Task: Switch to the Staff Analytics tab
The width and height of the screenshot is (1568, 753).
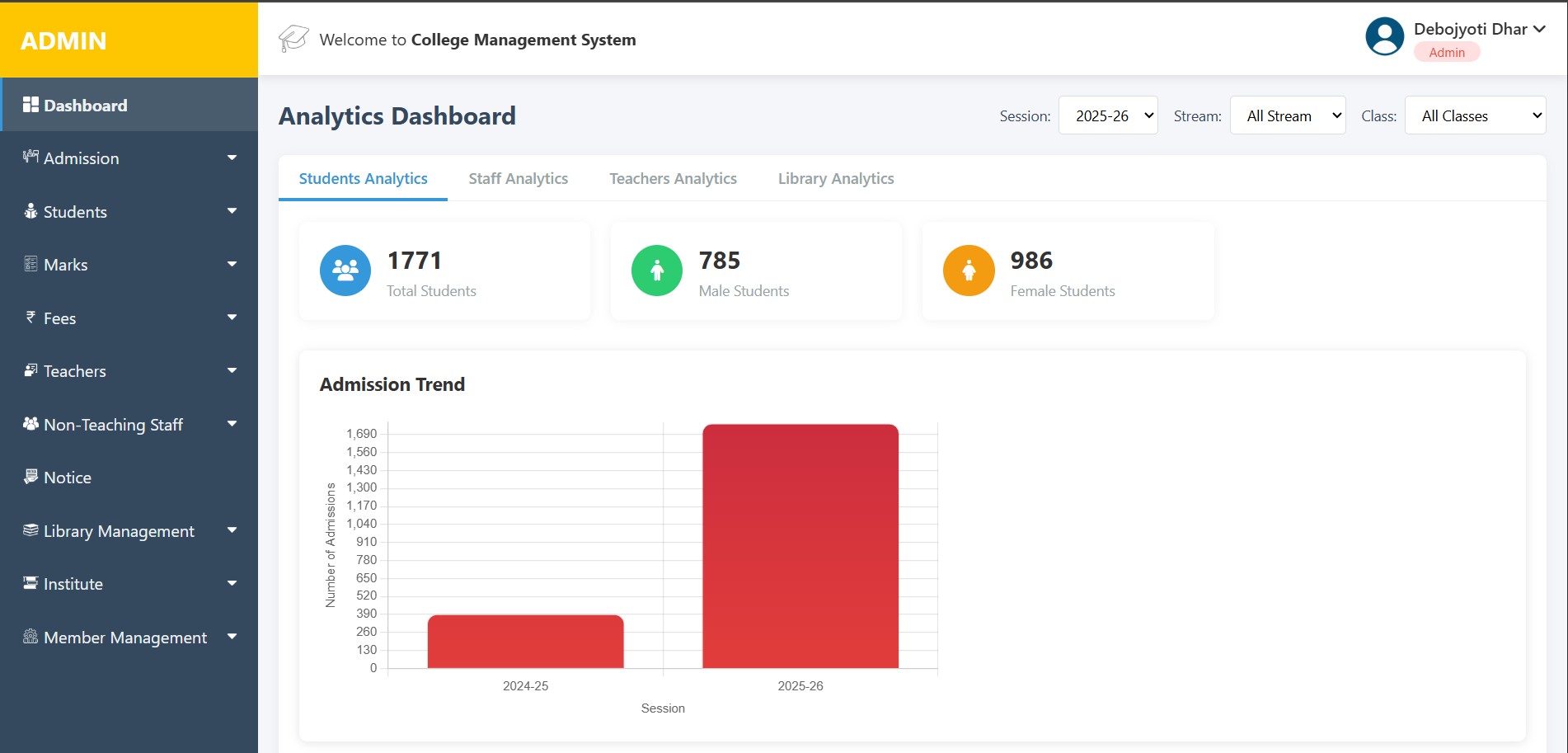Action: click(x=518, y=178)
